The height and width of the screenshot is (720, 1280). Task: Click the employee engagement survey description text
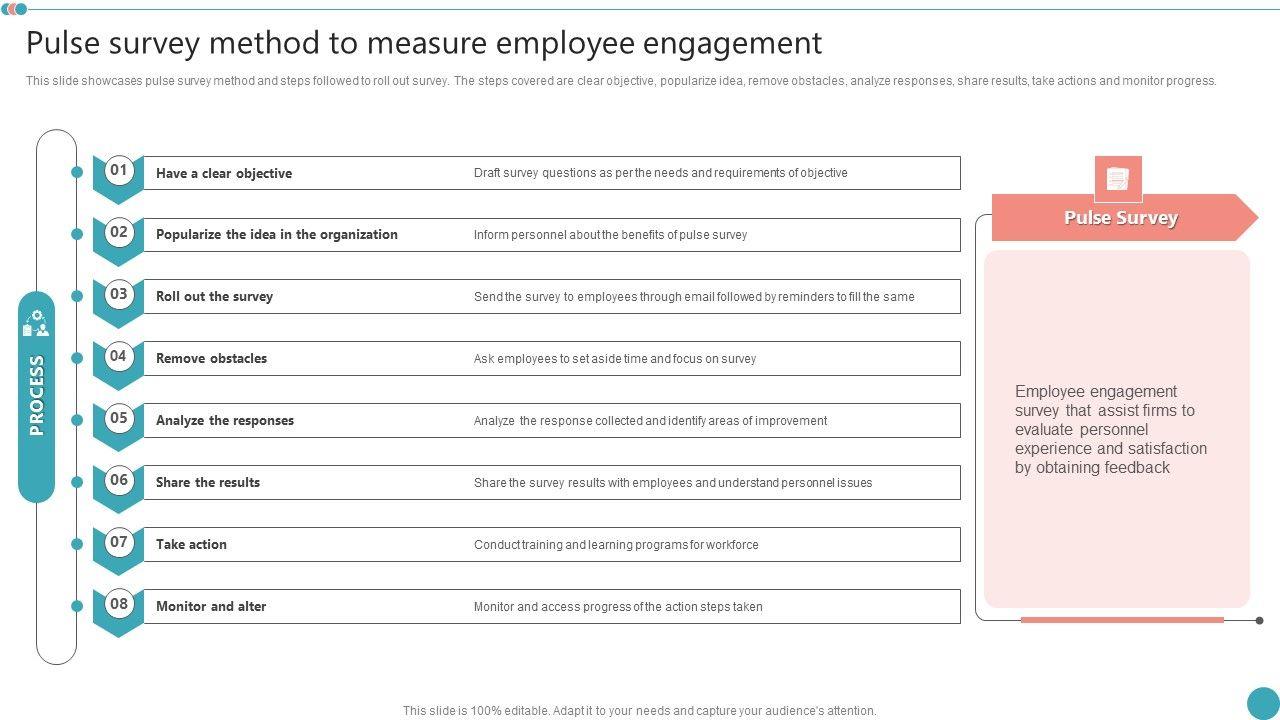coord(1110,429)
